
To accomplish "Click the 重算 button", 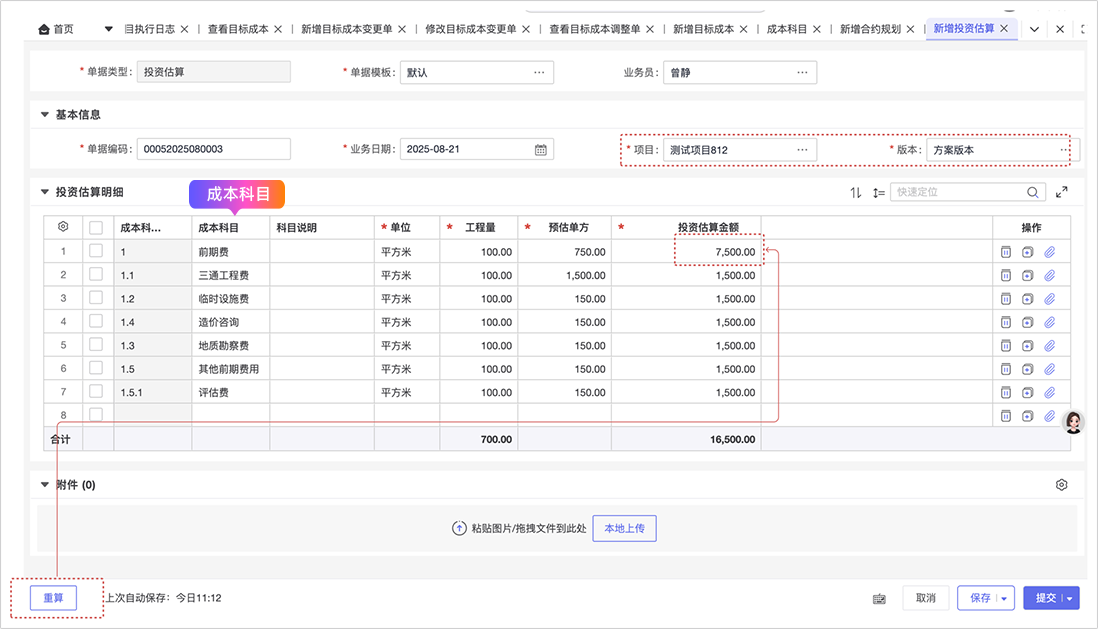I will coord(53,598).
